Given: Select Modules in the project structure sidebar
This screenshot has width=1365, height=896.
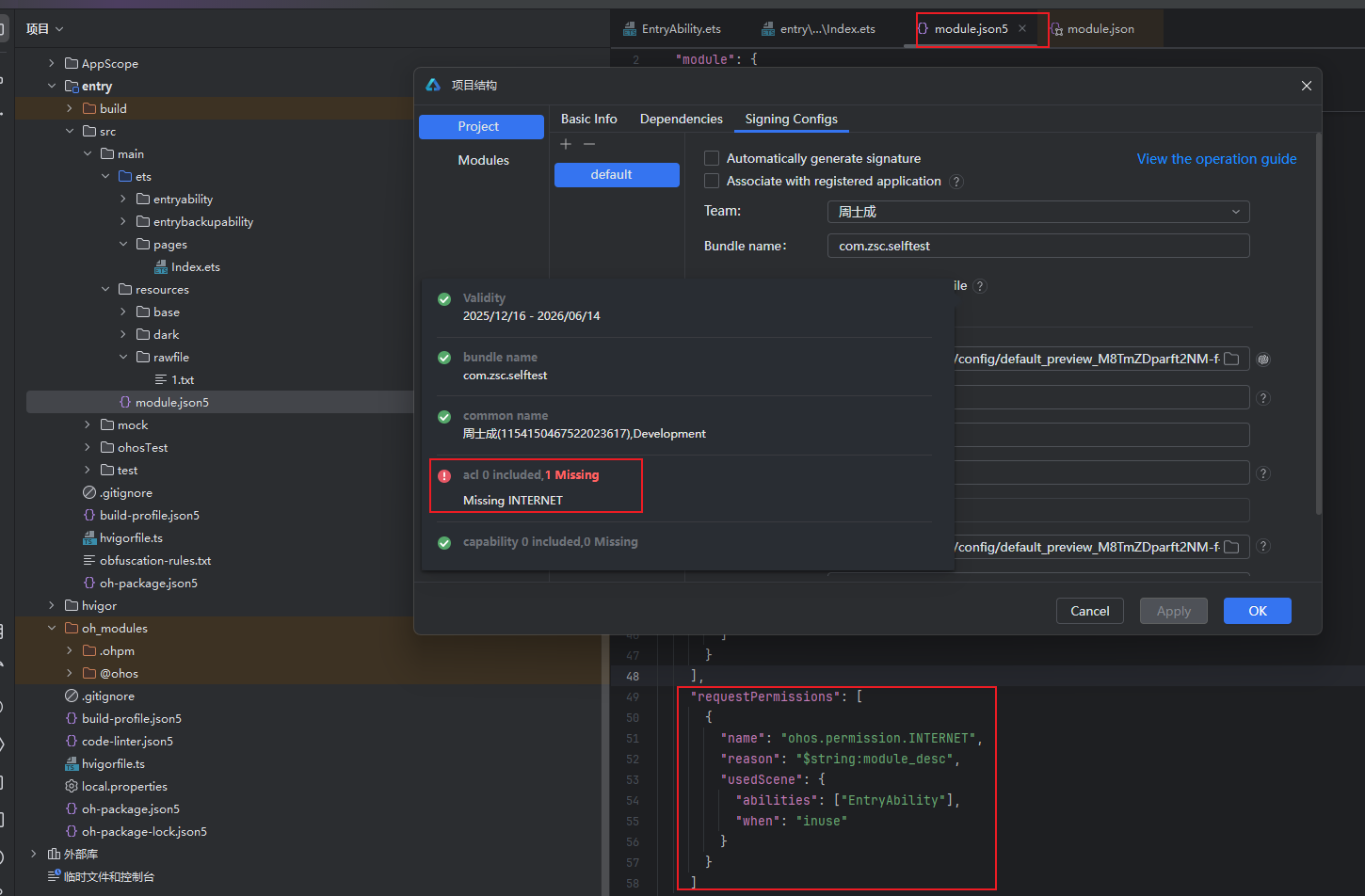Looking at the screenshot, I should (483, 160).
